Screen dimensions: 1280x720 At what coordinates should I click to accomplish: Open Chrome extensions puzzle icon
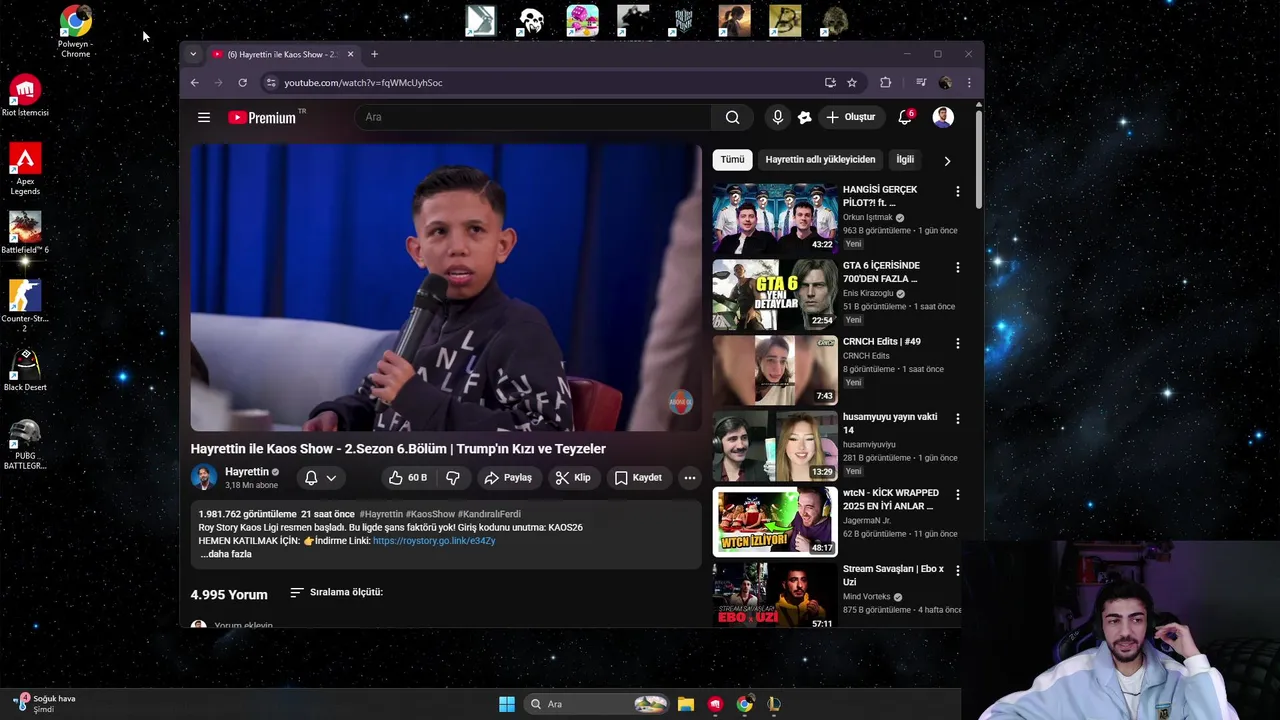tap(885, 83)
